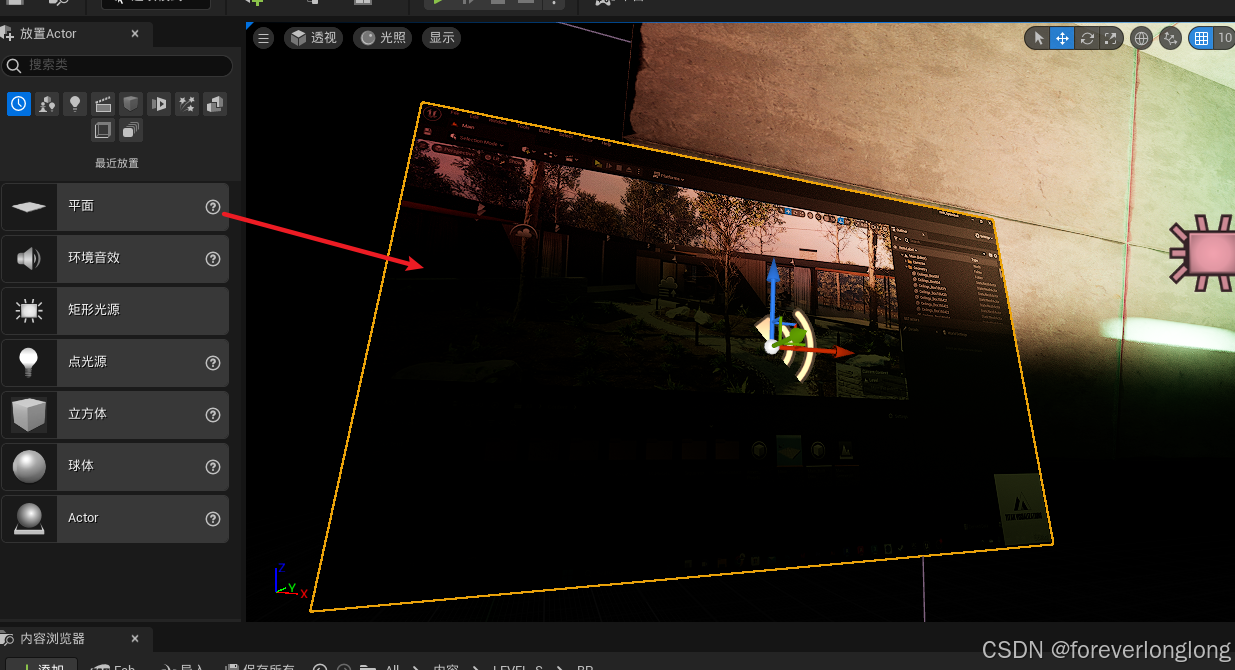1235x670 pixels.
Task: Click the bulb thumbnail beside 点光源
Action: (29, 363)
